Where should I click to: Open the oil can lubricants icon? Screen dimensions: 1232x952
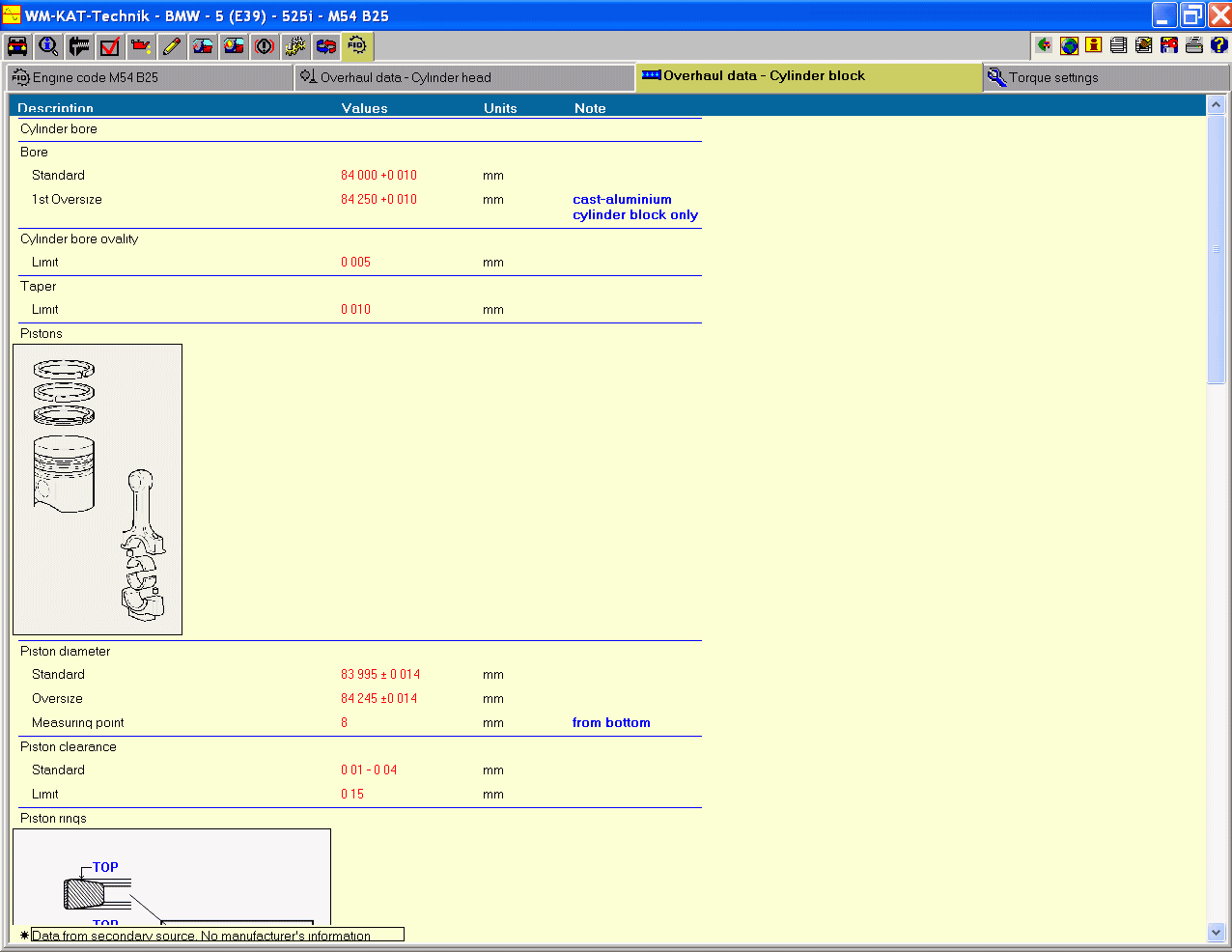tap(141, 46)
